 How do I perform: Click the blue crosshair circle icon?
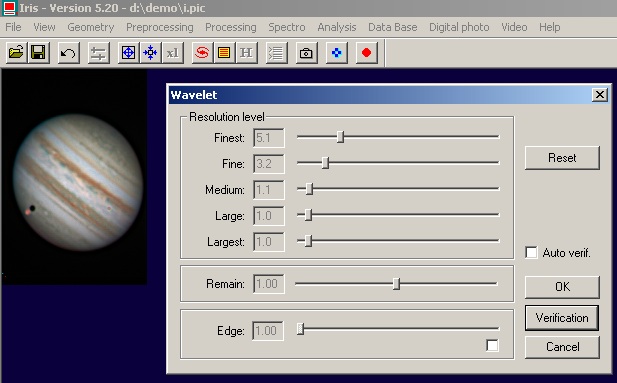(129, 53)
